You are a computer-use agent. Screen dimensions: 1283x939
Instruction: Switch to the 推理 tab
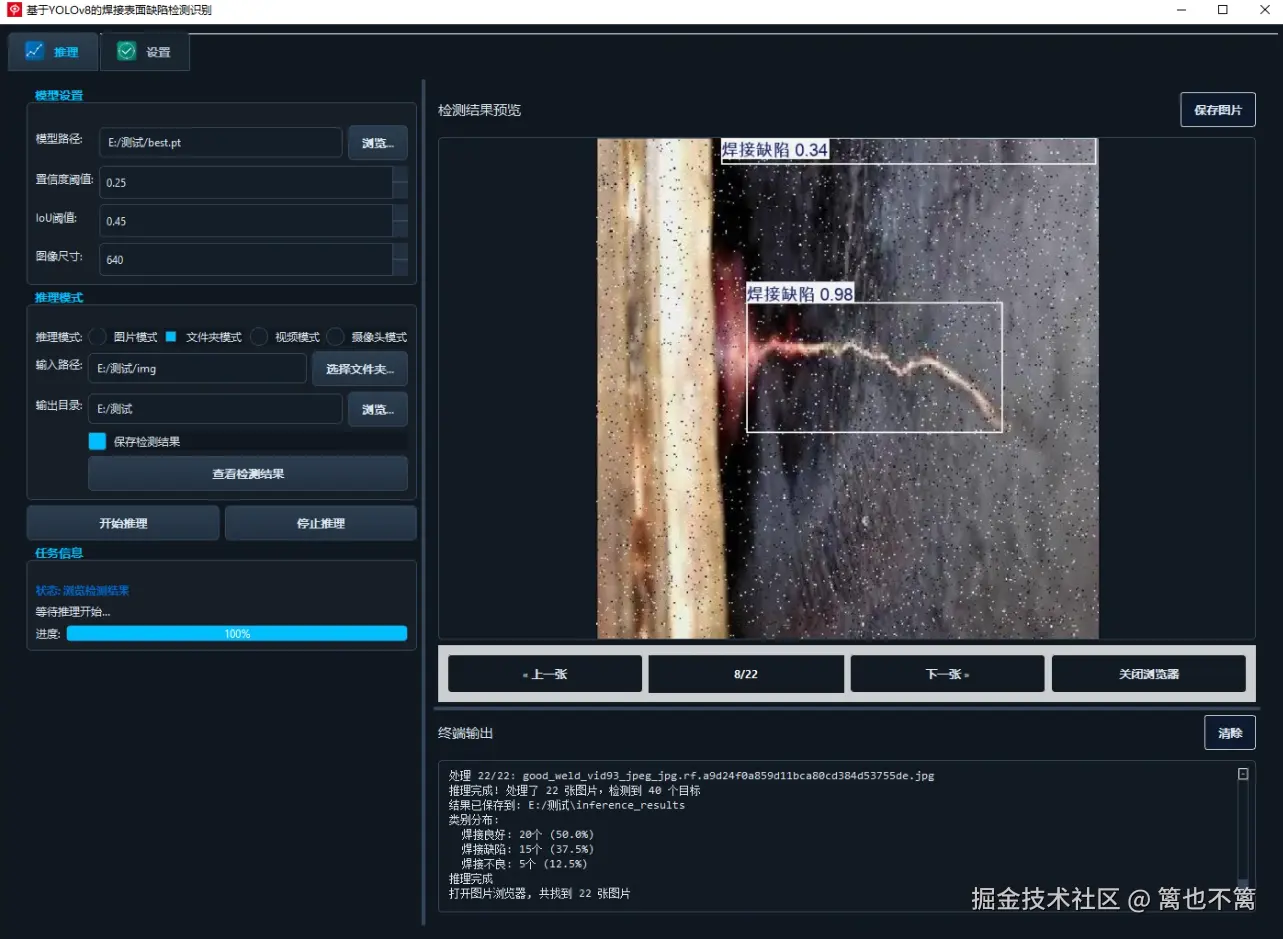click(x=53, y=50)
